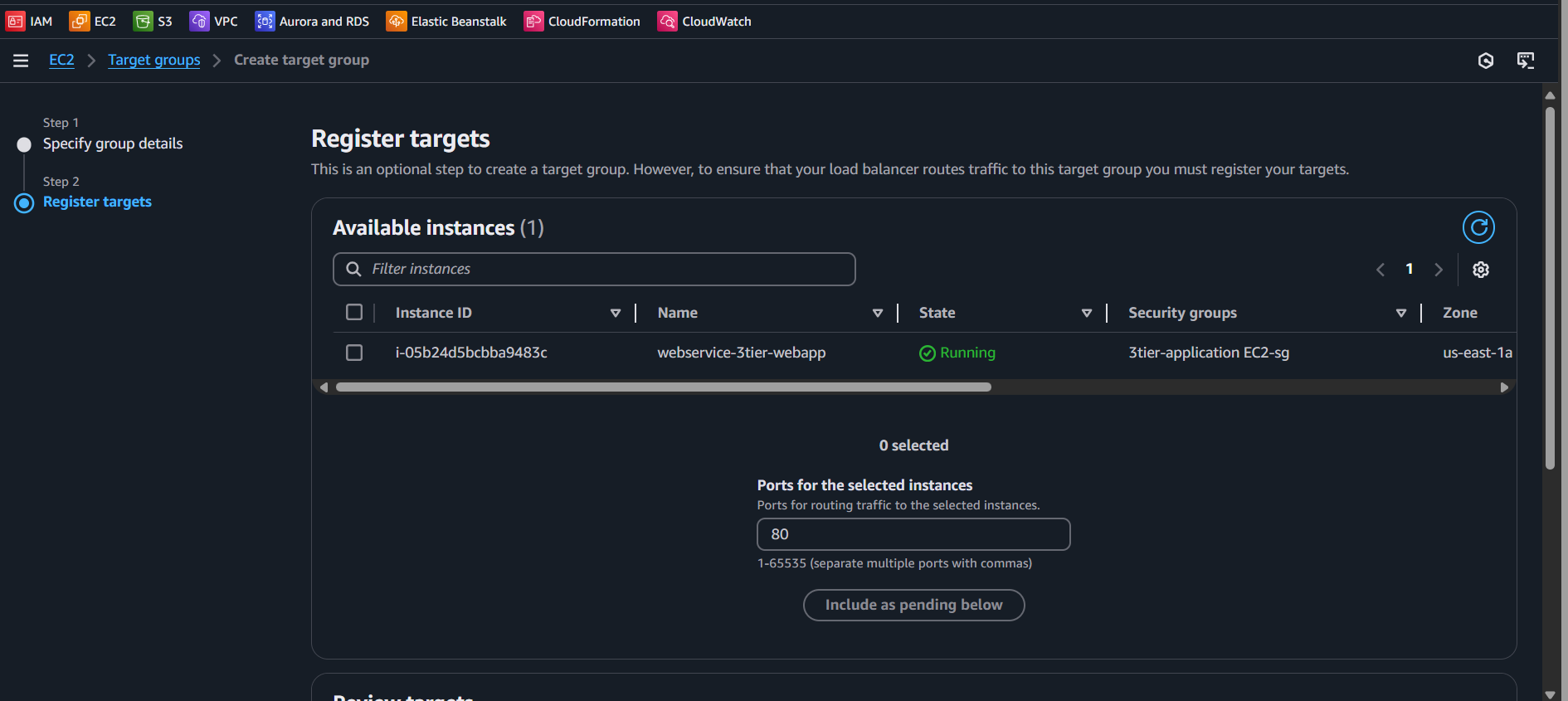Select instance i-05b24d5bcbba9483c checkbox
Viewport: 1568px width, 701px height.
pos(354,353)
